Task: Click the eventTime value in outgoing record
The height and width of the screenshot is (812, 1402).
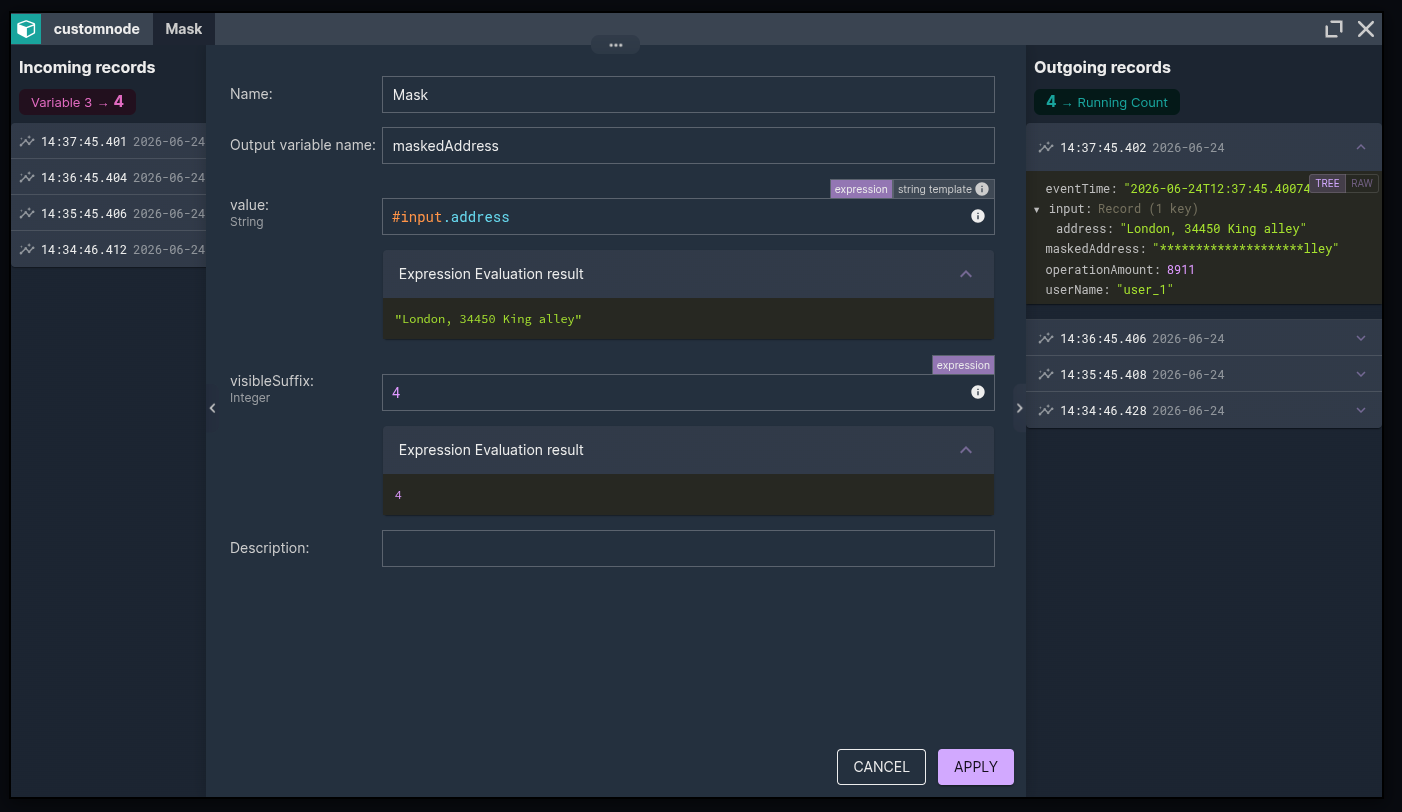Action: point(1217,189)
